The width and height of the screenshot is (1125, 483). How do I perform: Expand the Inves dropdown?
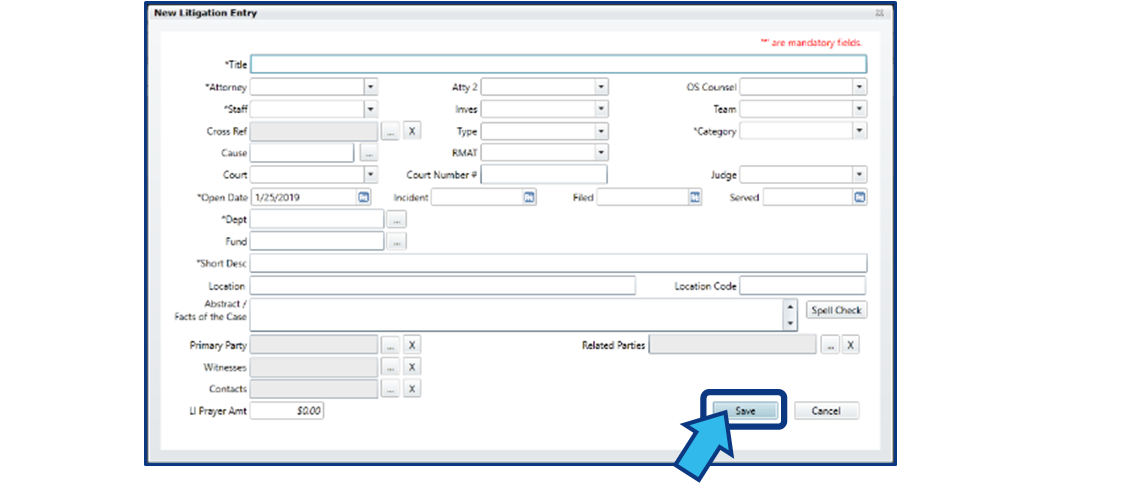[601, 109]
